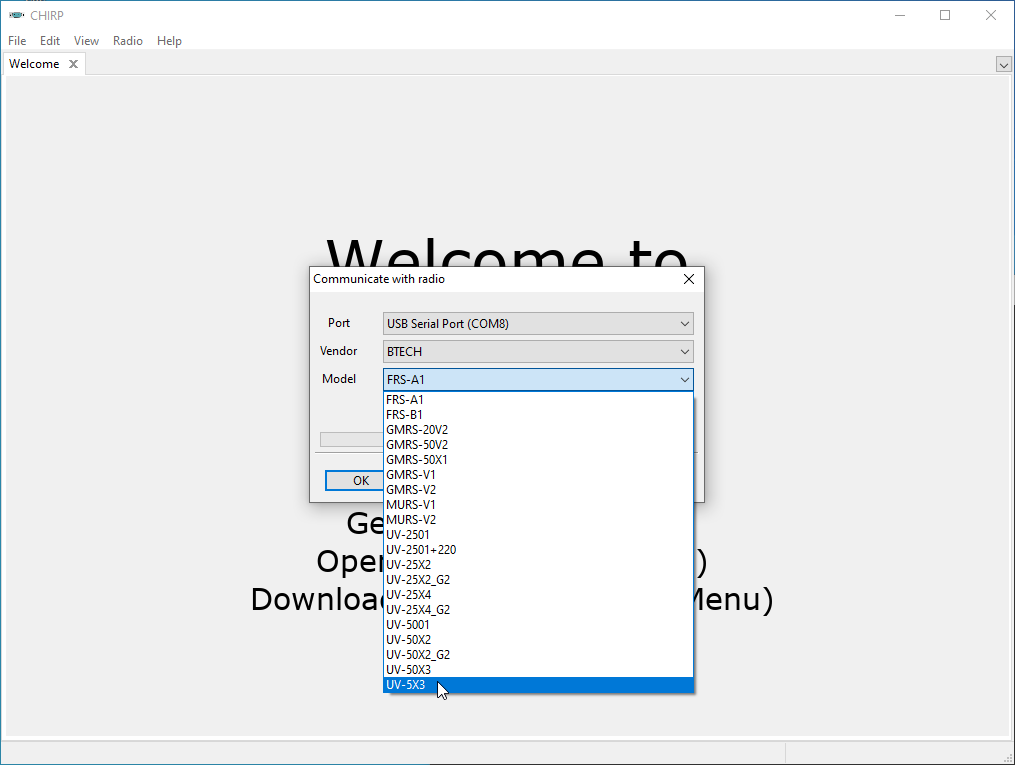Expand the Vendor dropdown showing BTECH
Screen dimensions: 1015x765
(x=538, y=351)
